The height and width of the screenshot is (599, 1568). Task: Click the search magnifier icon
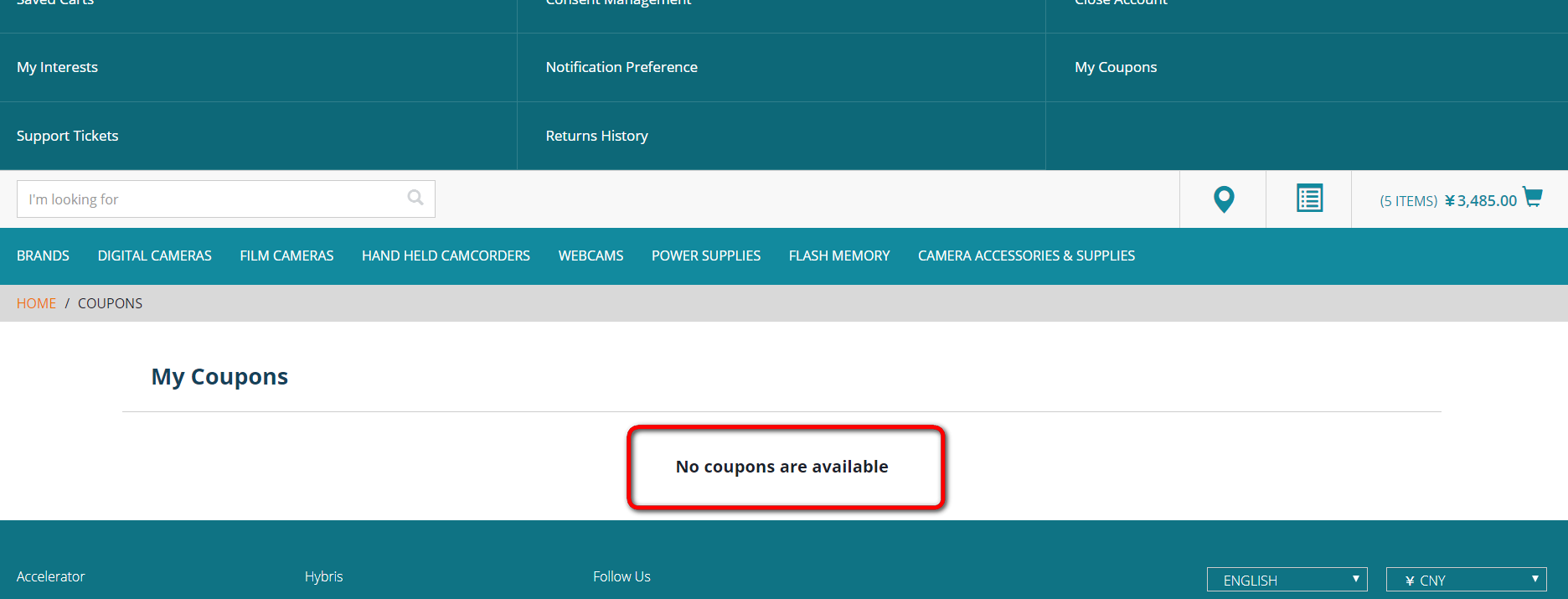pyautogui.click(x=415, y=198)
